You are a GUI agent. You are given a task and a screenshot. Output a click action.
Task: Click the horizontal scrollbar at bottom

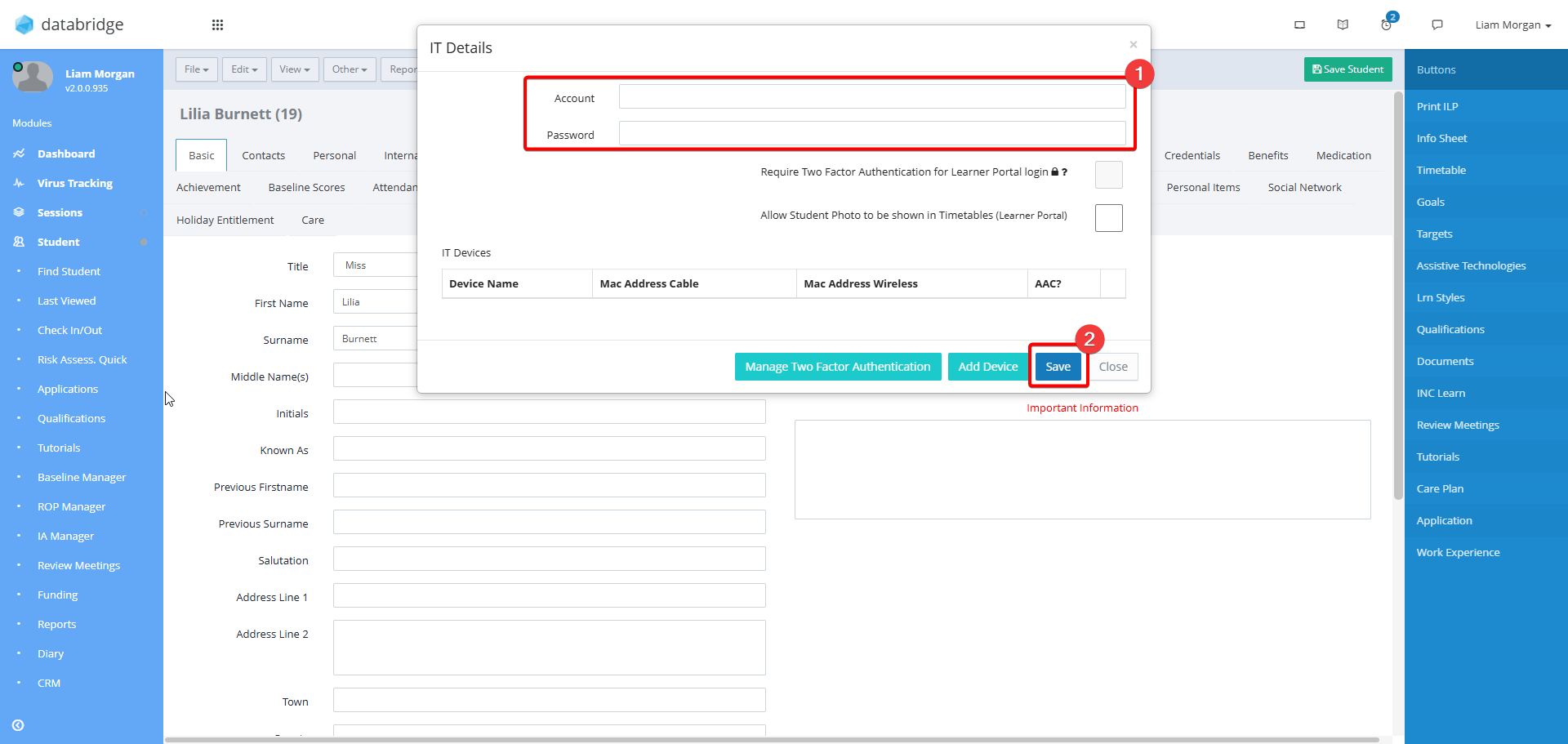coord(772,740)
